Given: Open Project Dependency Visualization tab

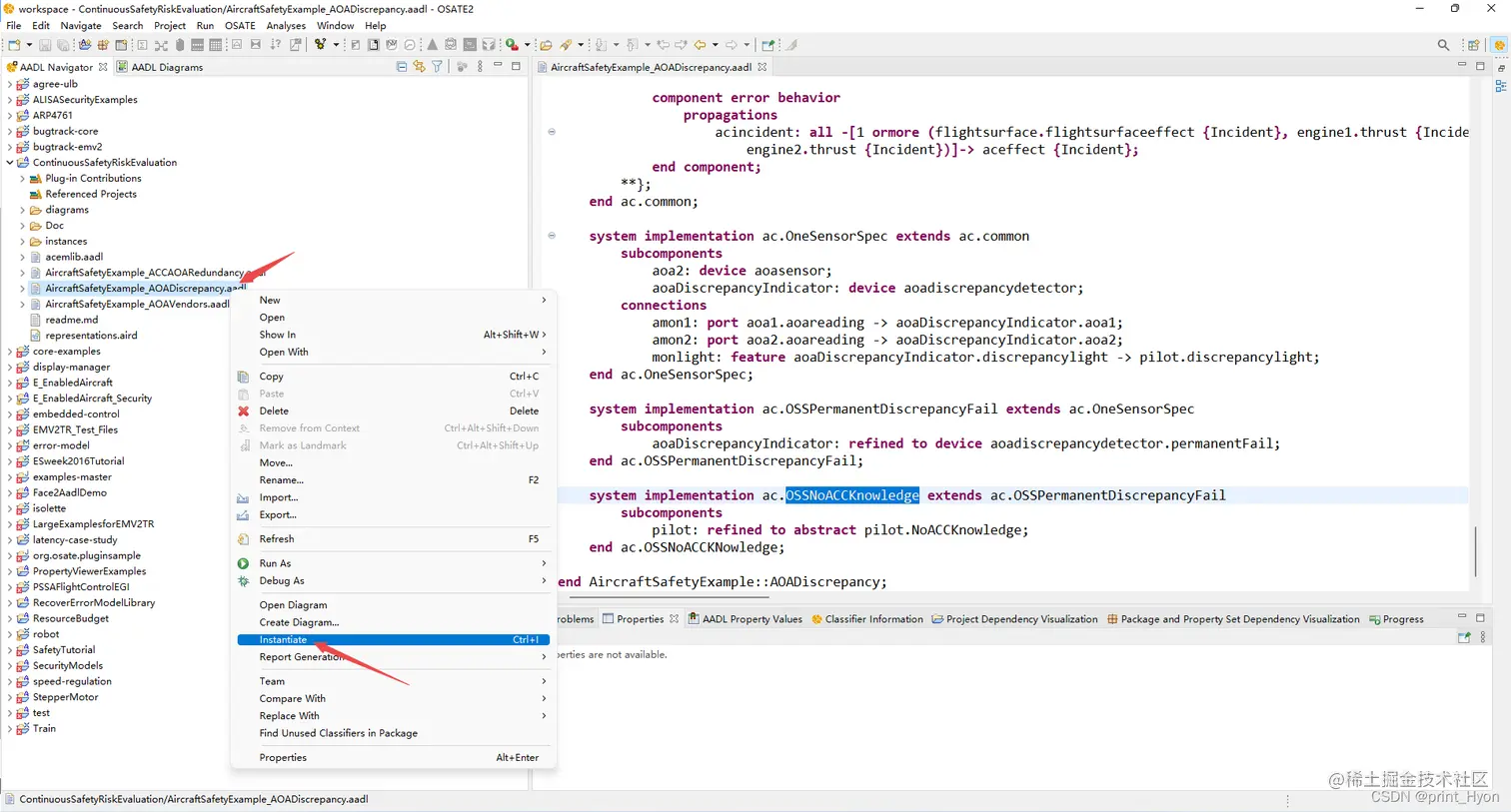Looking at the screenshot, I should (1014, 619).
